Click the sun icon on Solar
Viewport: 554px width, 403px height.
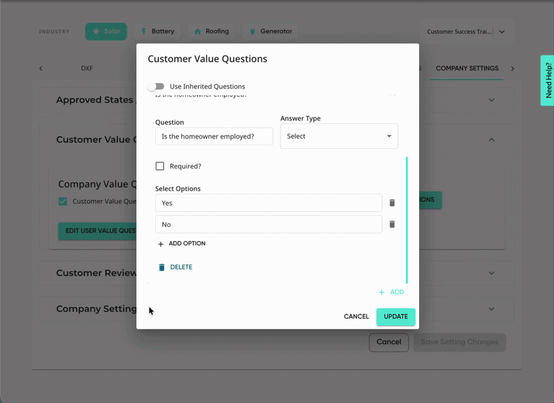(96, 31)
